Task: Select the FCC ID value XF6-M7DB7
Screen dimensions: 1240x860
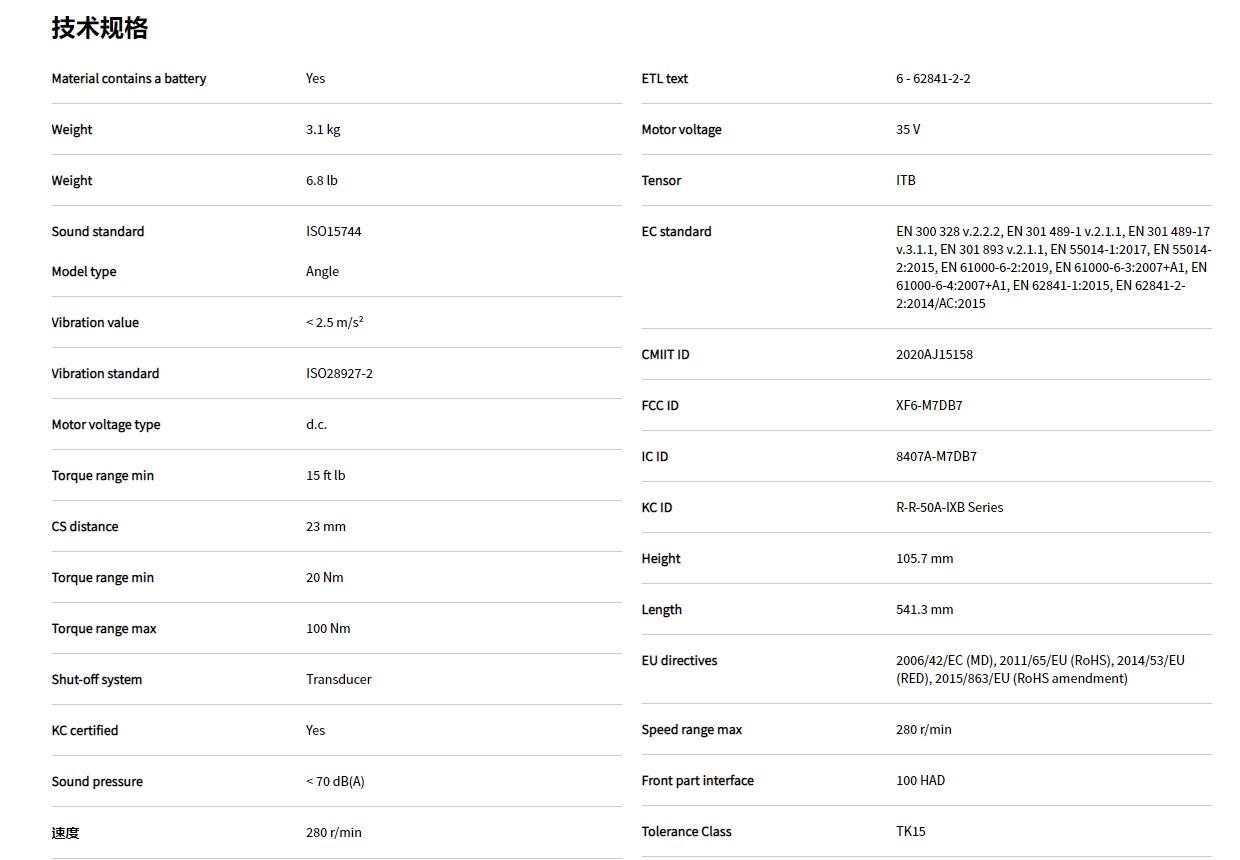Action: pyautogui.click(x=929, y=406)
